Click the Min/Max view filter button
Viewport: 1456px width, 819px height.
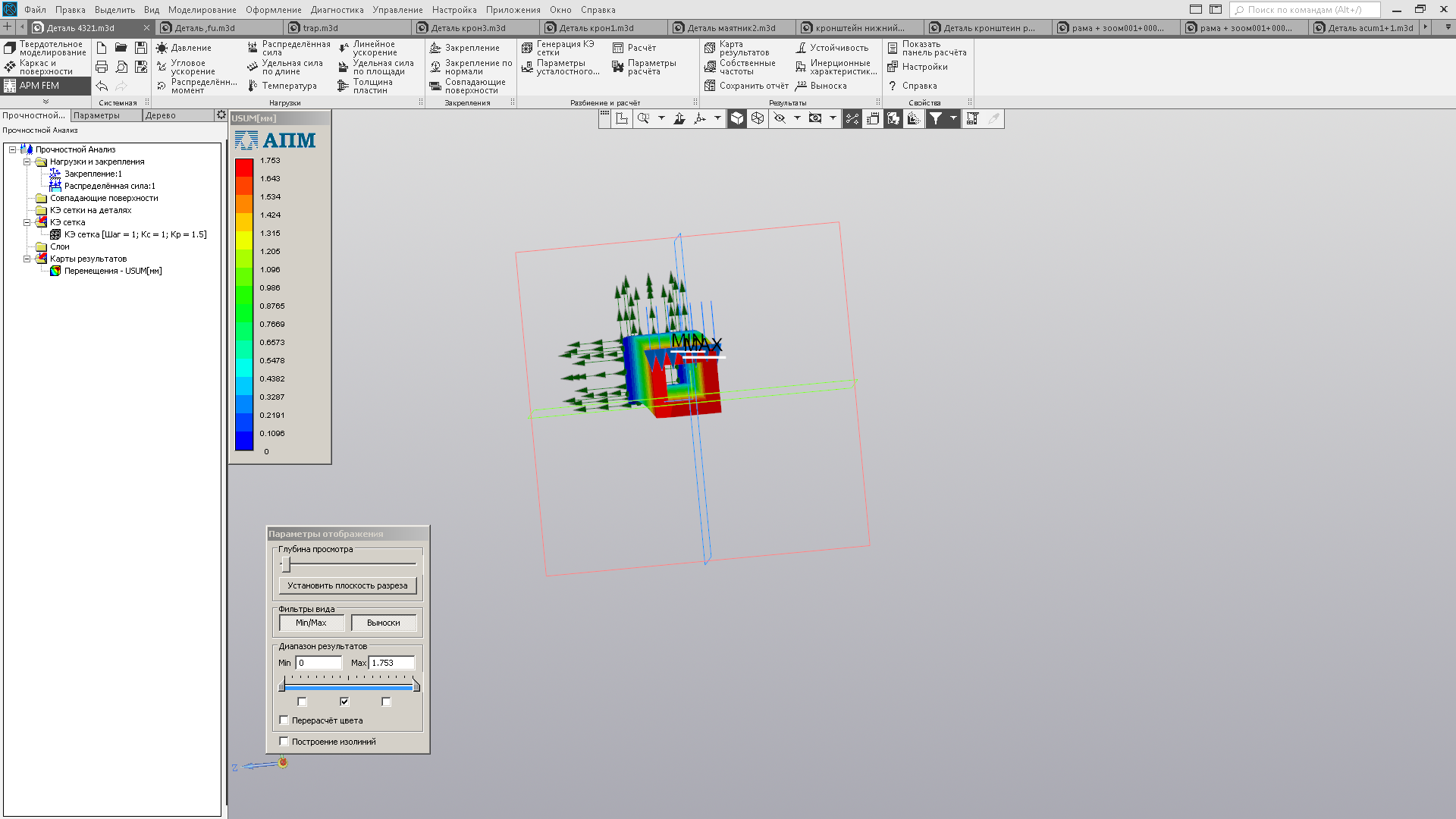311,623
